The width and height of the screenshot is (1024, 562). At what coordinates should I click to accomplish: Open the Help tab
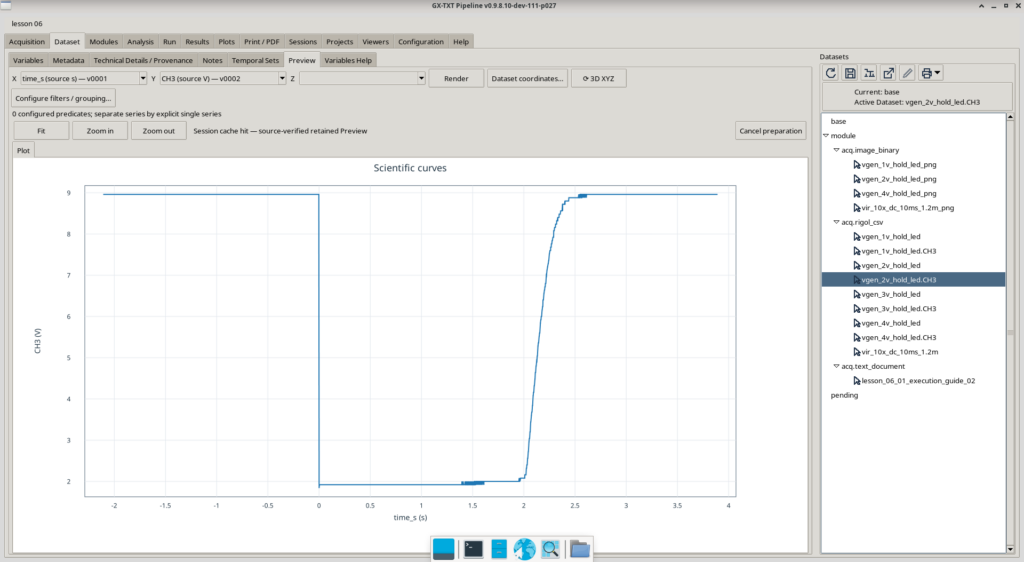click(461, 42)
